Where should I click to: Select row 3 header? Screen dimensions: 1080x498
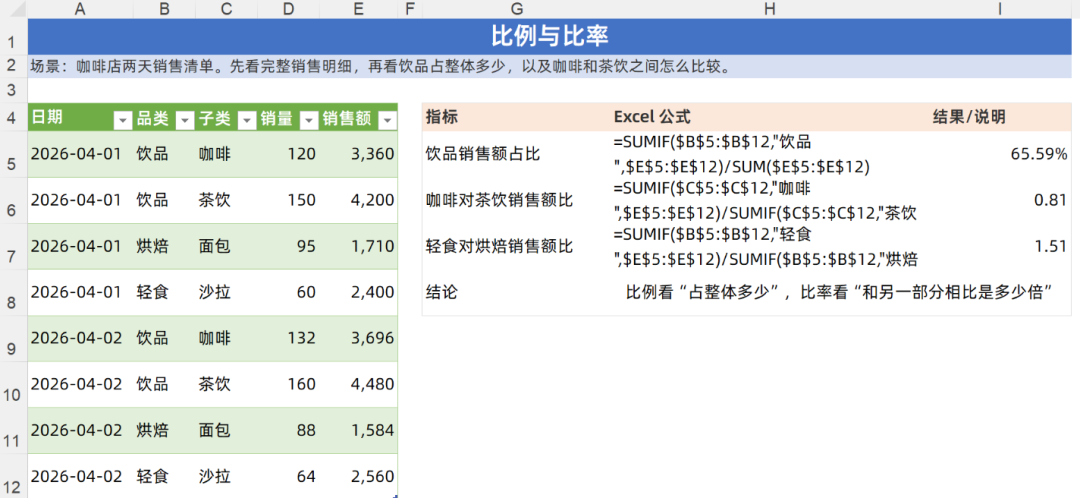14,90
